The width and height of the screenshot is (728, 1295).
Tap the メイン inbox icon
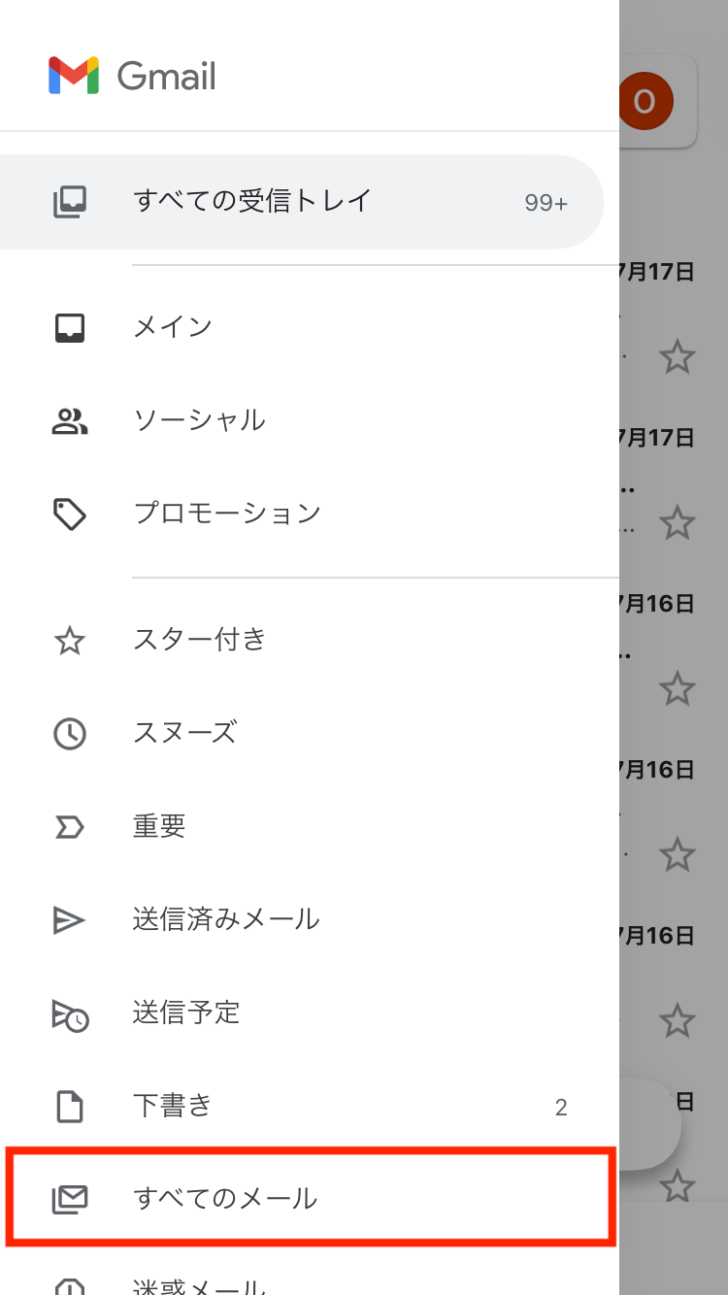[70, 327]
